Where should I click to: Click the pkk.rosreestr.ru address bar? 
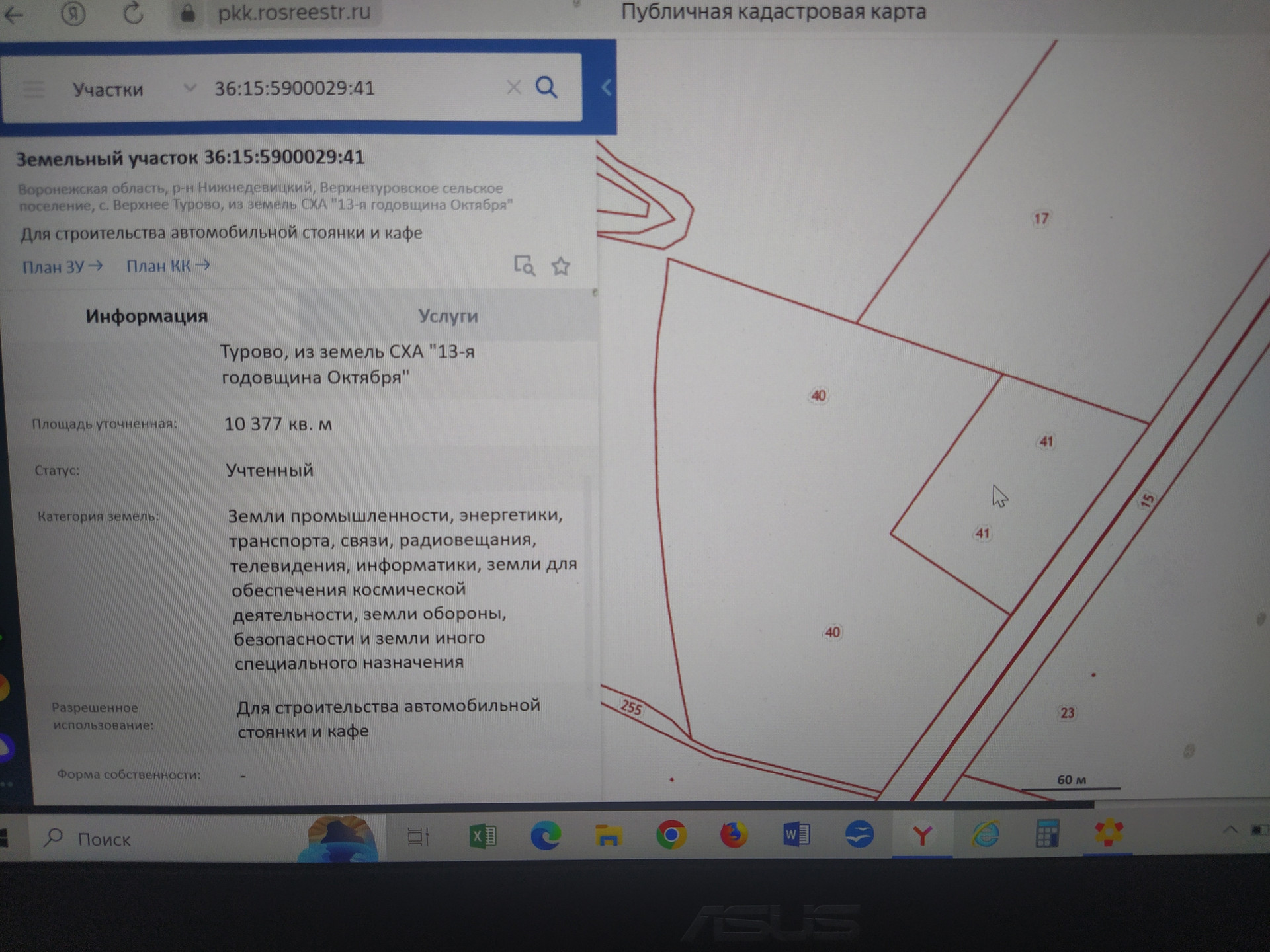(x=294, y=13)
